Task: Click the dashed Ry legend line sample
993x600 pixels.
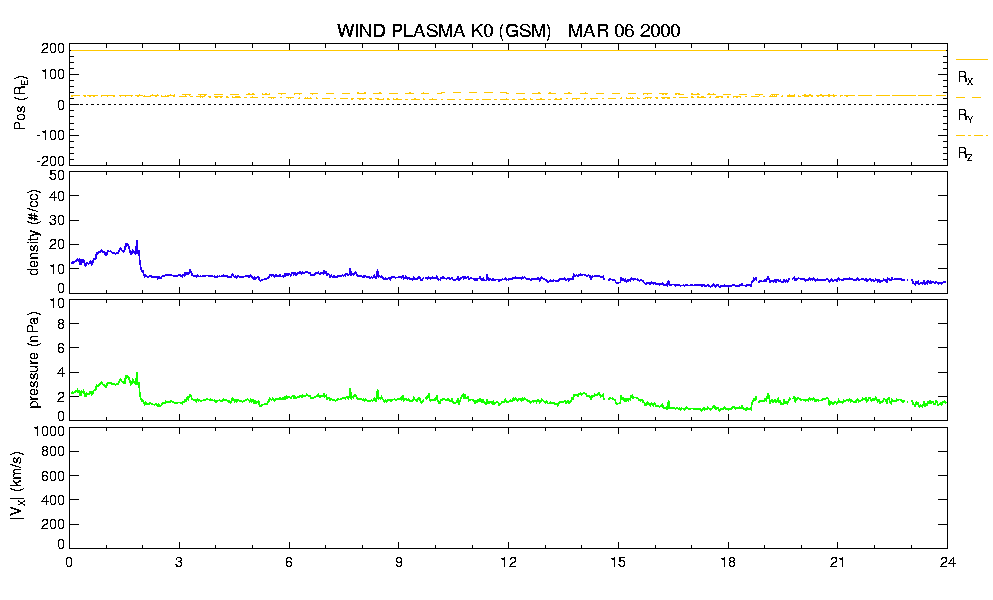Action: tap(971, 98)
